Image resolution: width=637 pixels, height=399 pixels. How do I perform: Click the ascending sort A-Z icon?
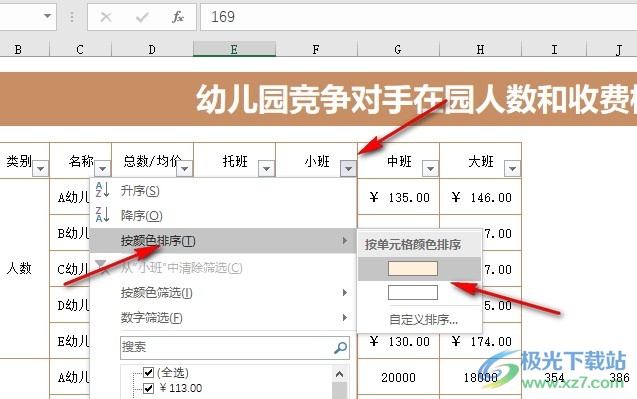102,190
